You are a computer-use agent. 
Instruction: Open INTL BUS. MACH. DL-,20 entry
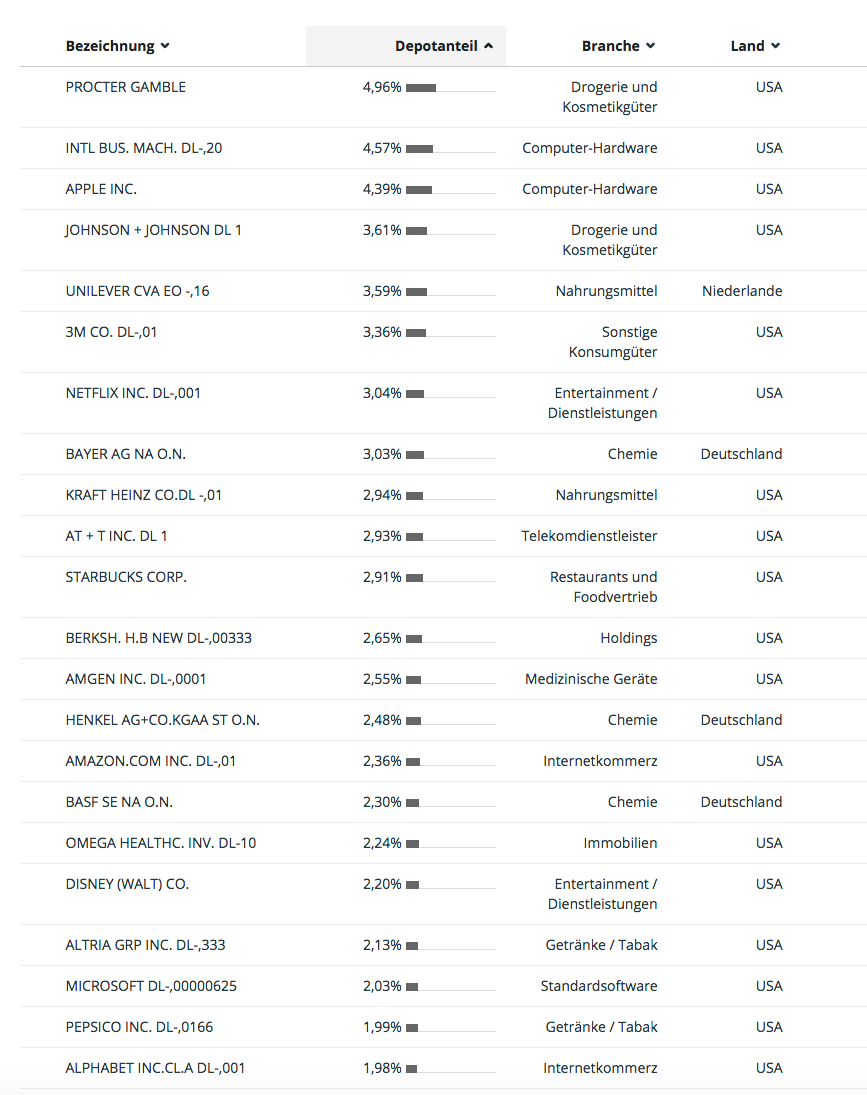point(144,148)
